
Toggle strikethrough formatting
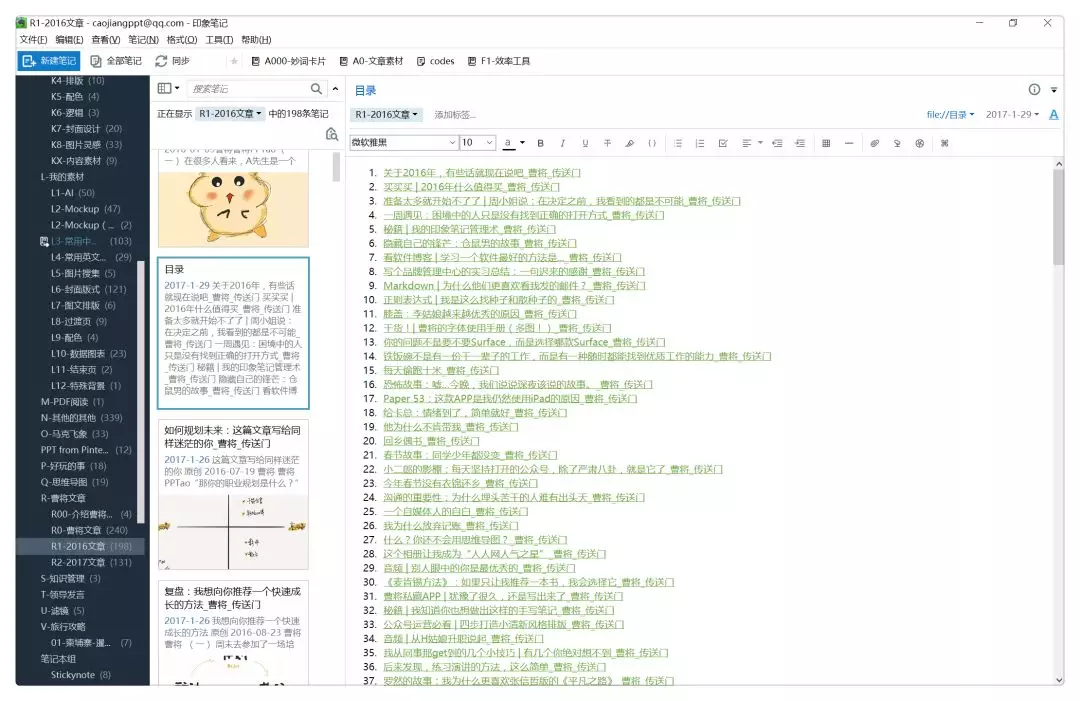(608, 143)
